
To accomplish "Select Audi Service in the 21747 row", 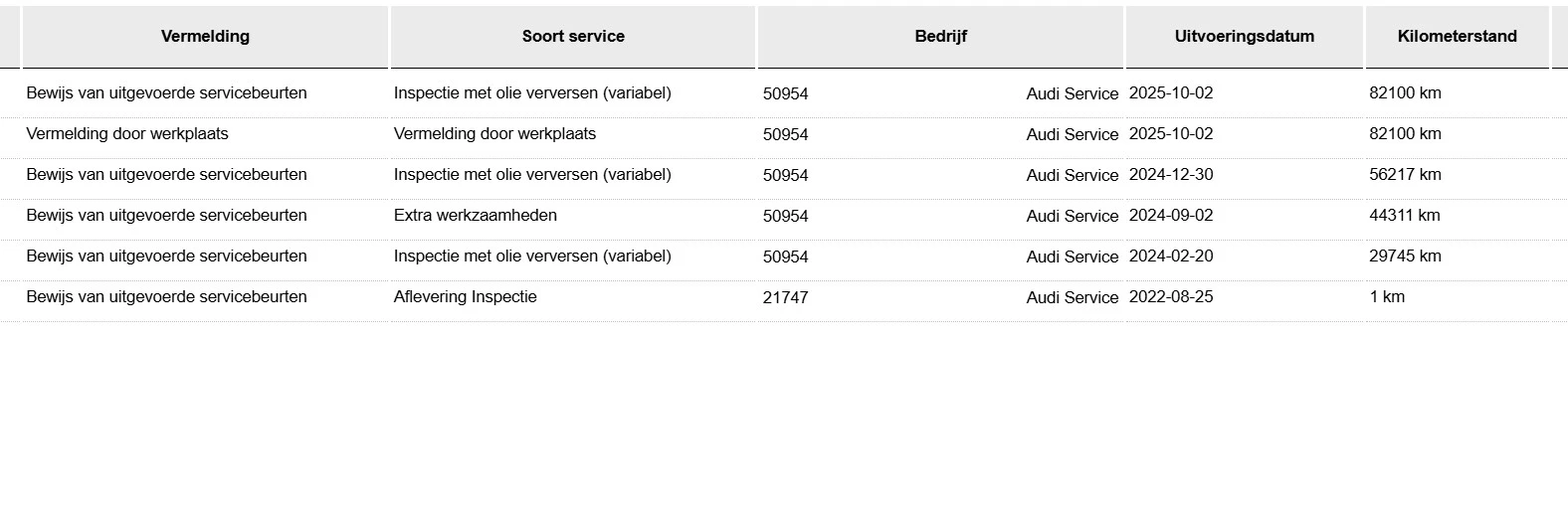I will (x=1072, y=298).
